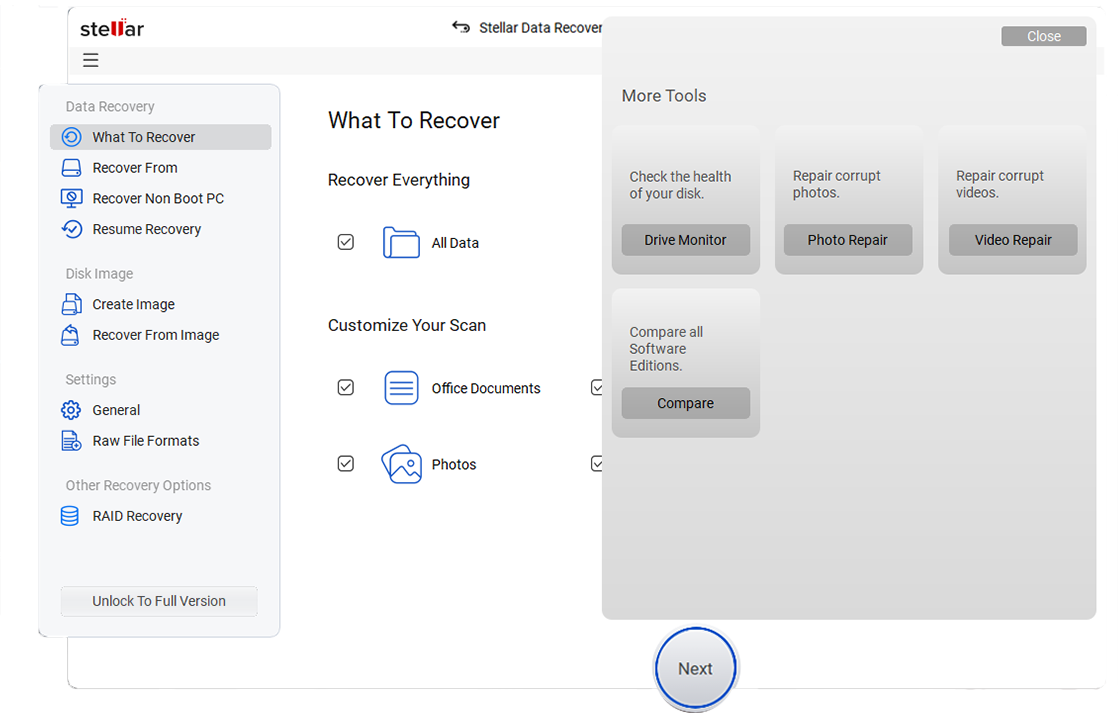Launch the Drive Monitor tool
The width and height of the screenshot is (1118, 723).
click(x=685, y=240)
